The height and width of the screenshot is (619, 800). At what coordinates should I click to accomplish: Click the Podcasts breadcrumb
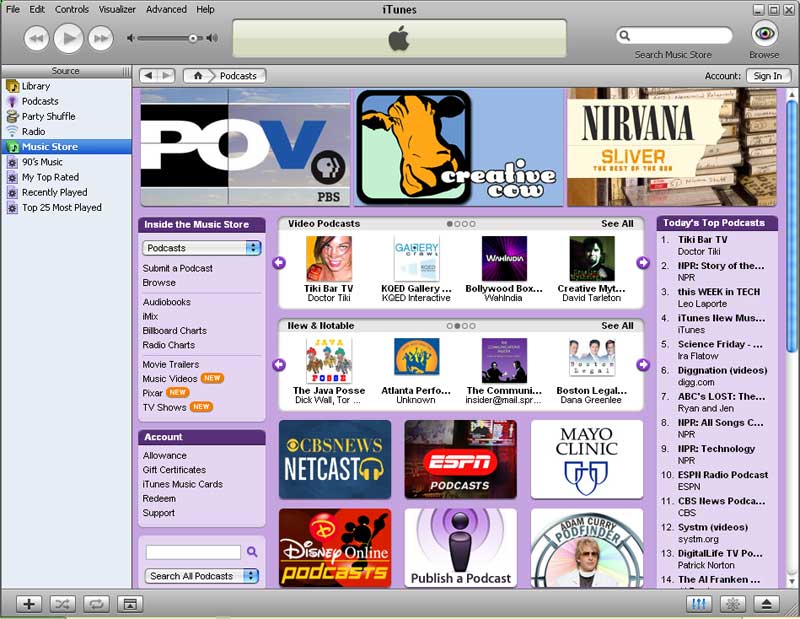click(x=238, y=76)
